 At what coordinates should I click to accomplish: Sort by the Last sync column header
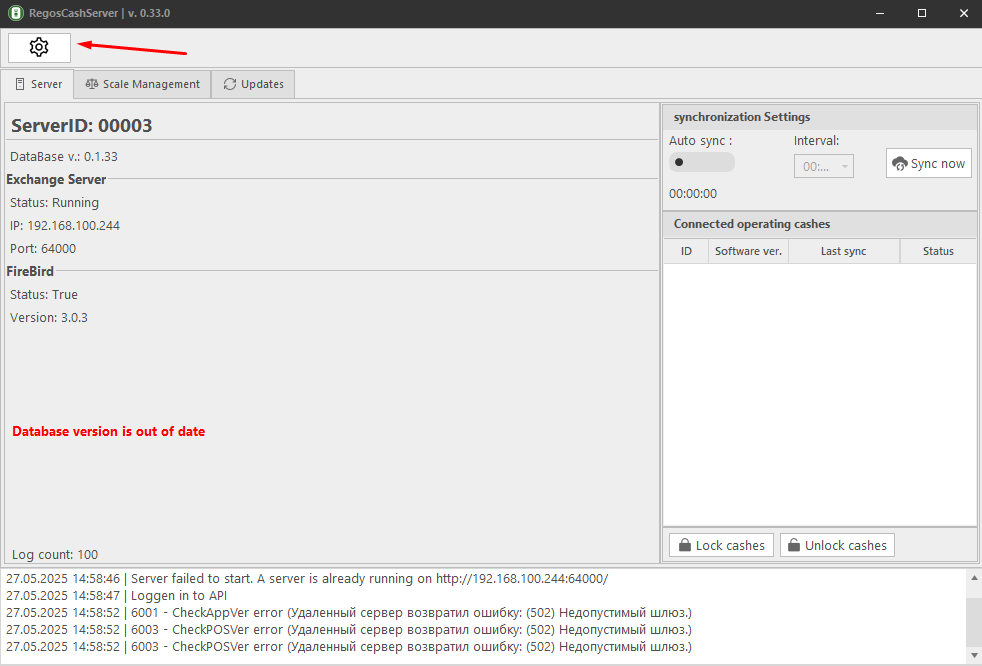pos(843,251)
